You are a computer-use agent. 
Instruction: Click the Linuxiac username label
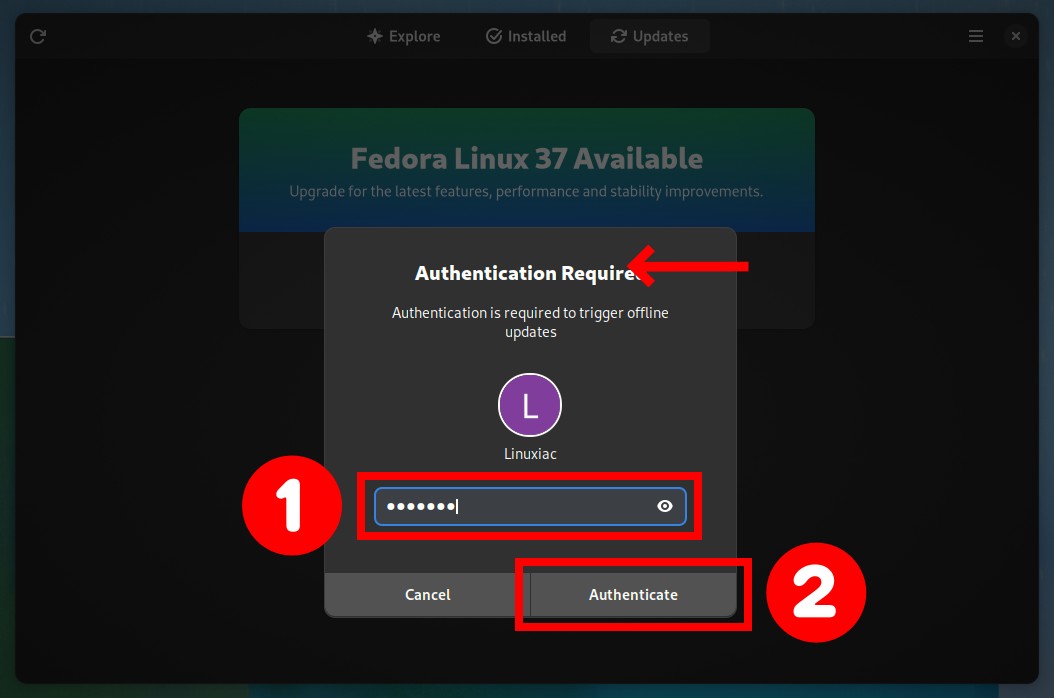530,454
